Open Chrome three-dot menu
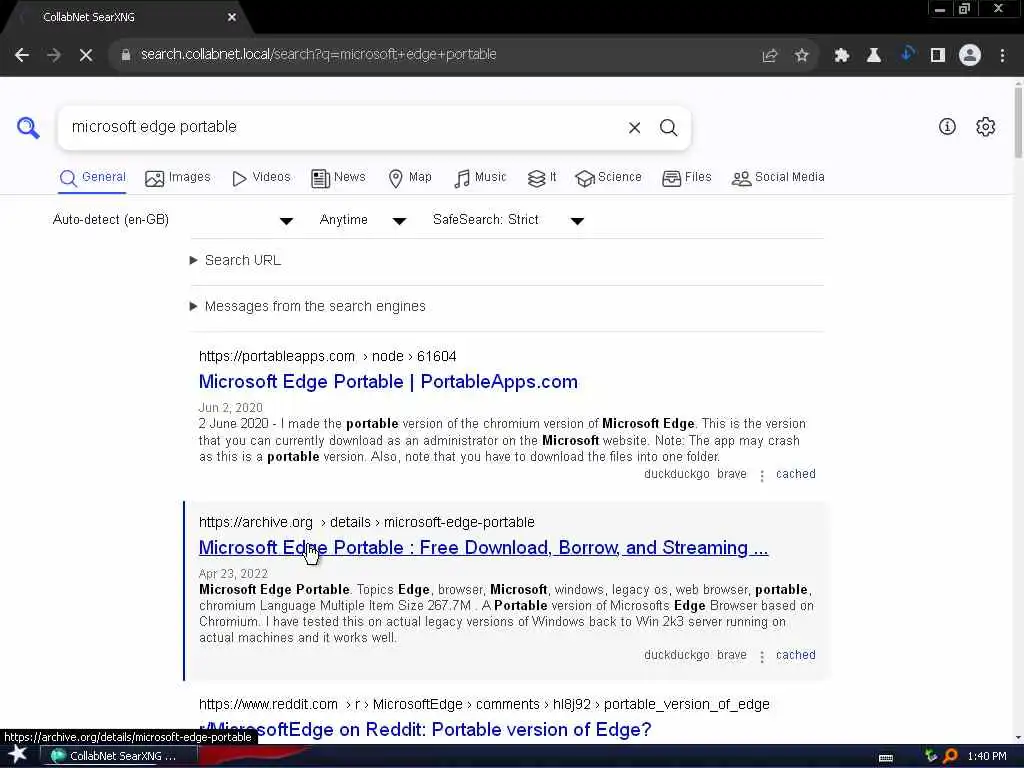This screenshot has height=768, width=1024. [x=1002, y=56]
